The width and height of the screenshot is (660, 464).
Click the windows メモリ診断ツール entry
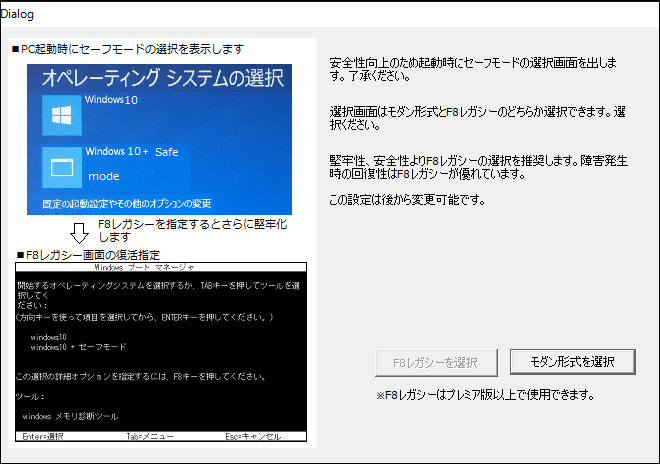pyautogui.click(x=70, y=416)
